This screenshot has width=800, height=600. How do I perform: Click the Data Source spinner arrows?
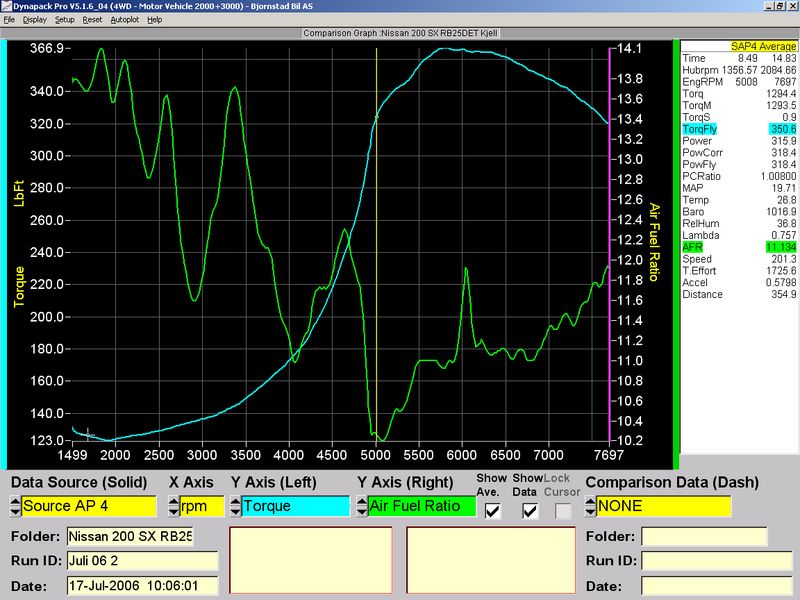click(x=15, y=506)
